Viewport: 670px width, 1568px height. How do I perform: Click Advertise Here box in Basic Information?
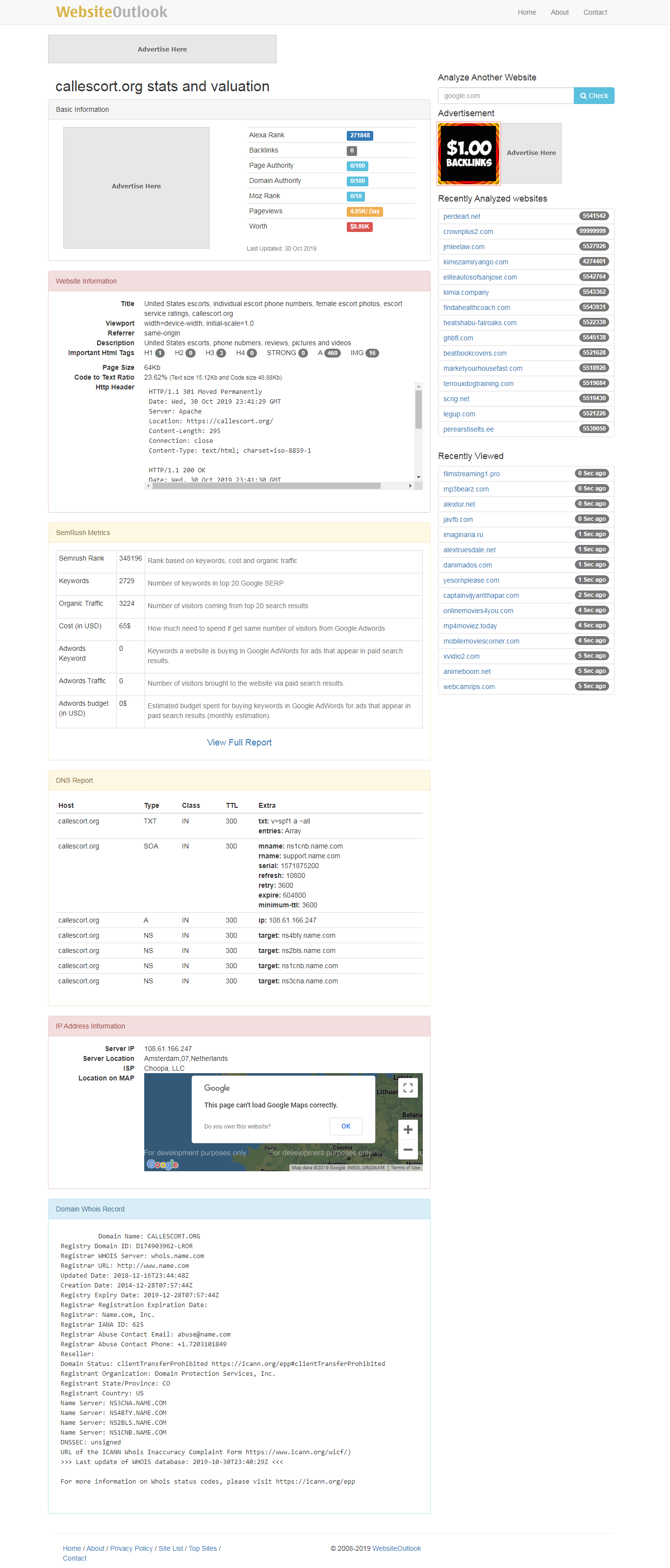pos(136,187)
